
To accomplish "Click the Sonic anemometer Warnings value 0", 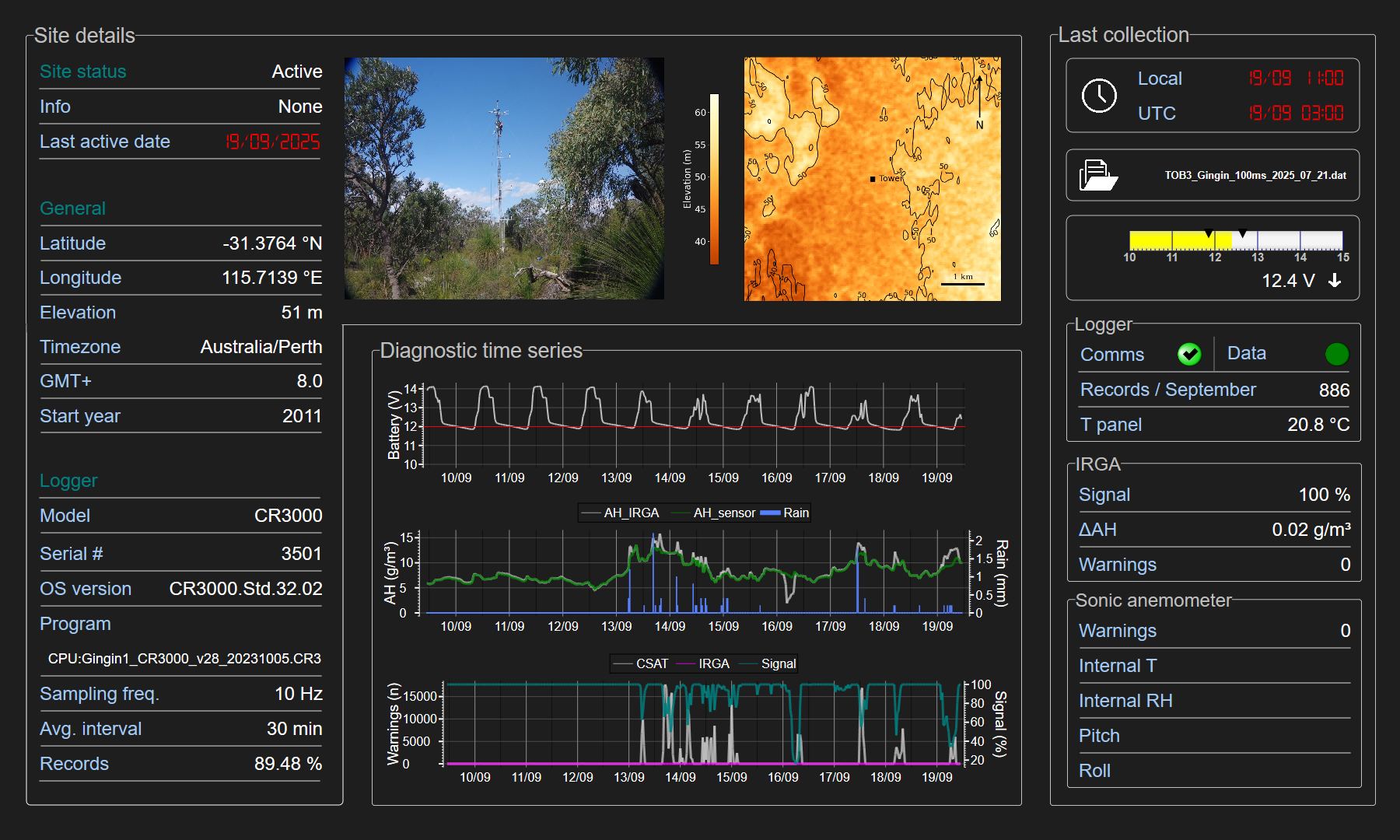I will [x=1346, y=631].
